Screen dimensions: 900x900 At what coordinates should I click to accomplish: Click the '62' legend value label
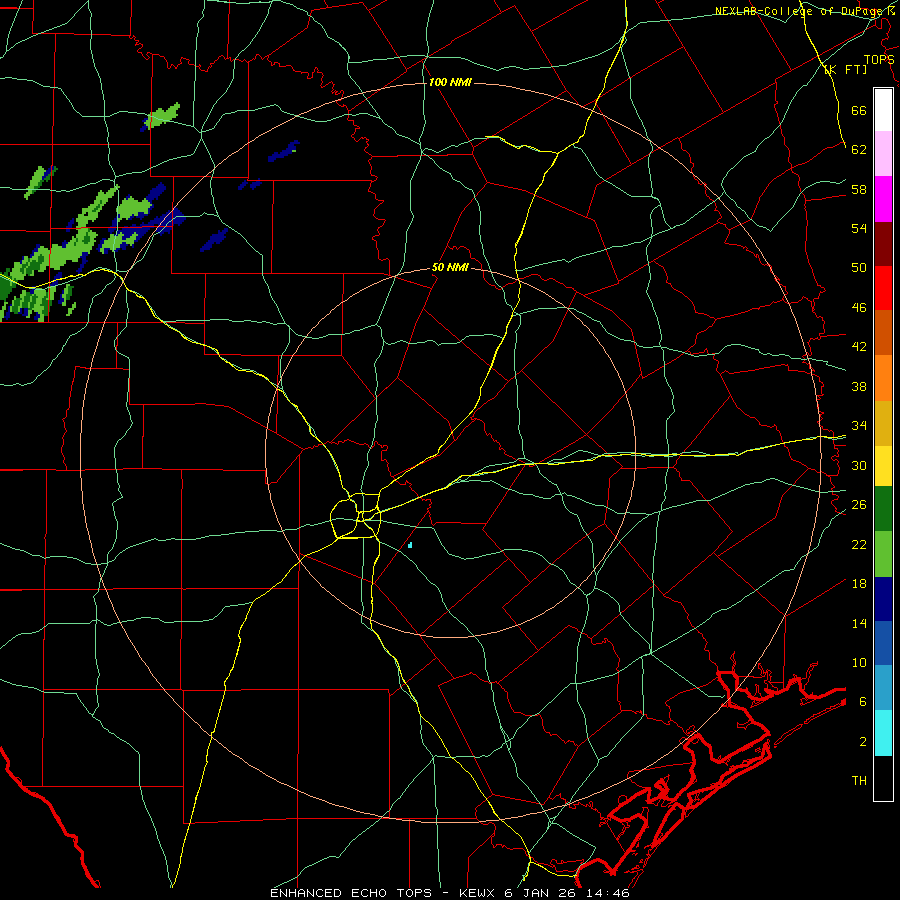click(x=859, y=149)
